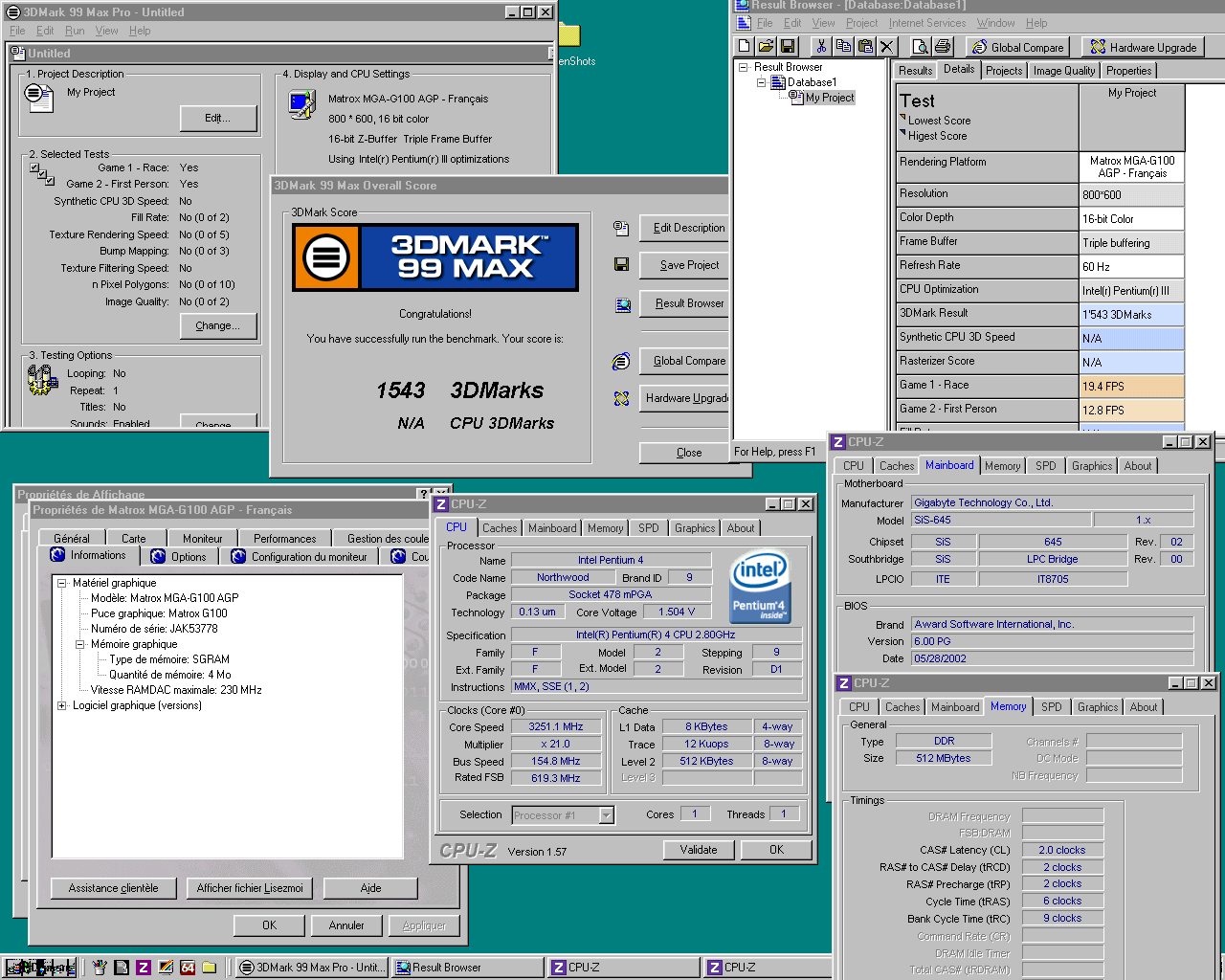Open the folder icon in quick launch bar

pyautogui.click(x=209, y=968)
